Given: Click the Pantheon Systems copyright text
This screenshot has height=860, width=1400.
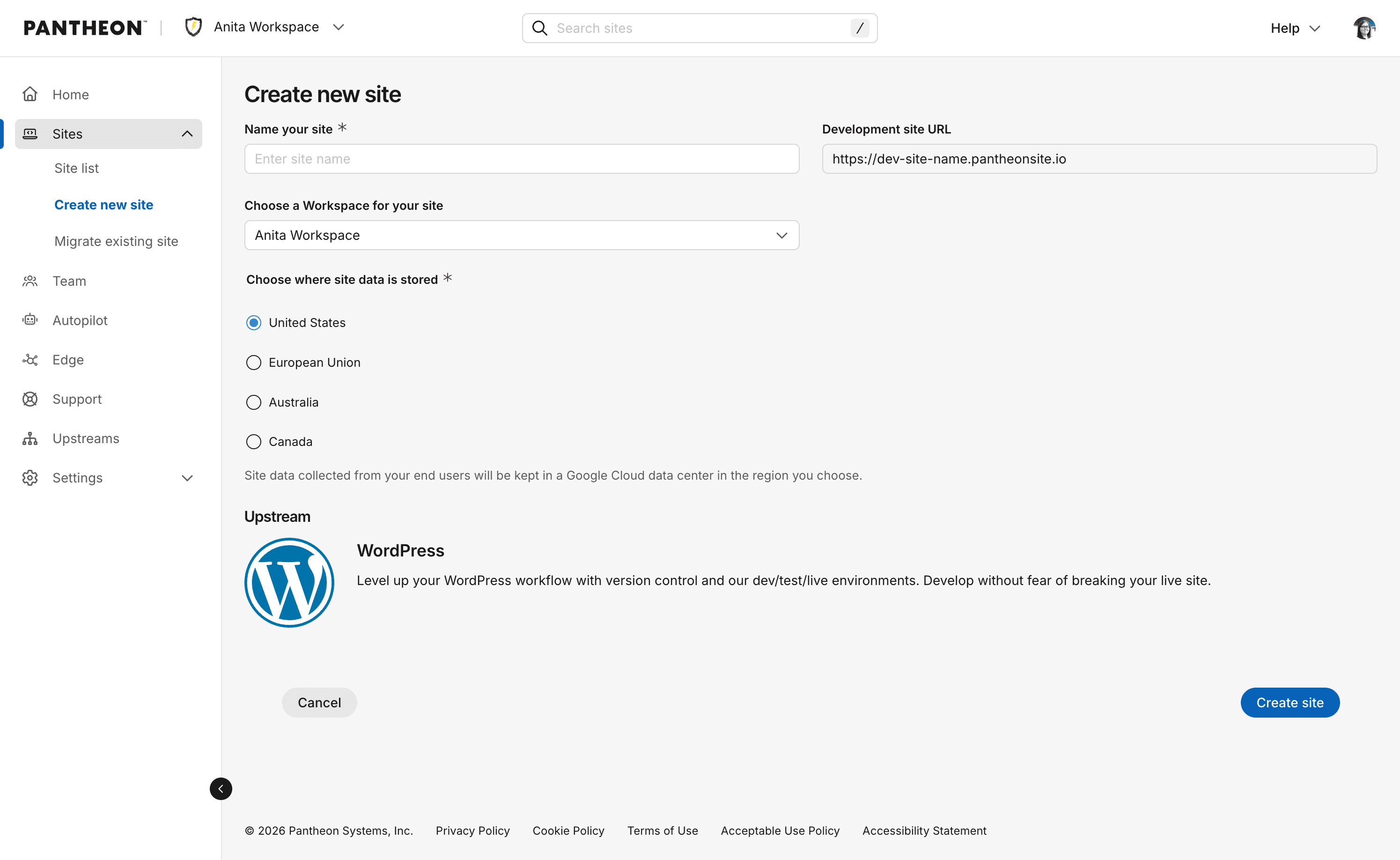Looking at the screenshot, I should (x=329, y=830).
